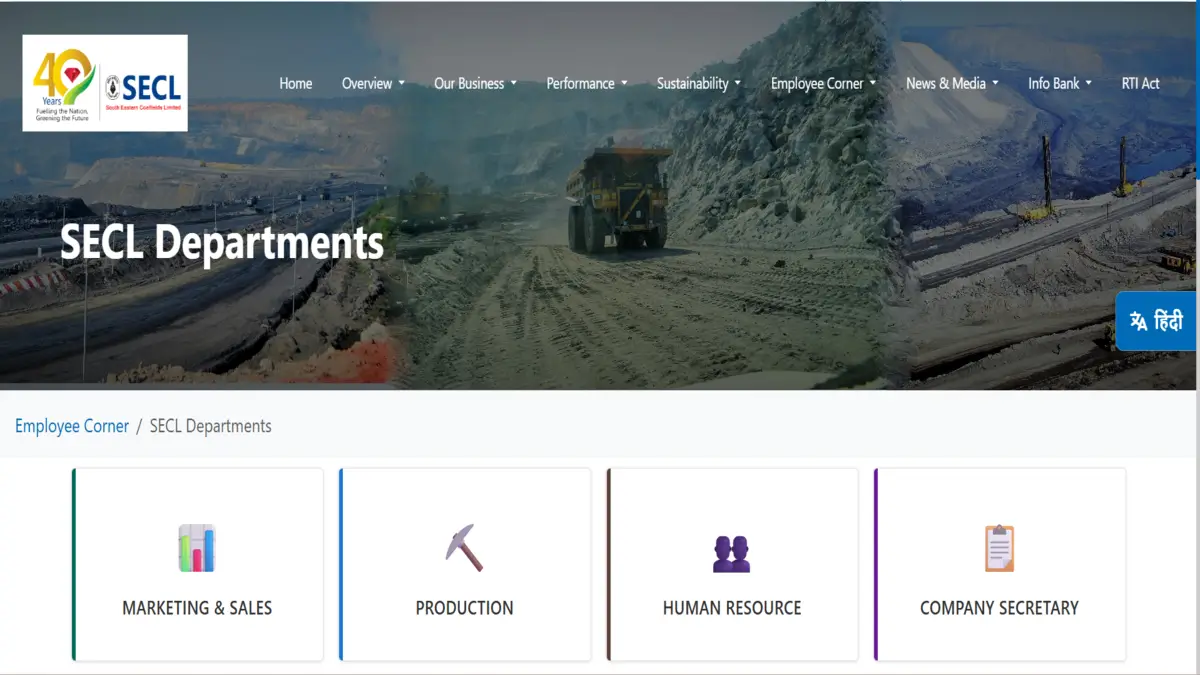1200x675 pixels.
Task: Go to the Home menu item
Action: coord(296,84)
